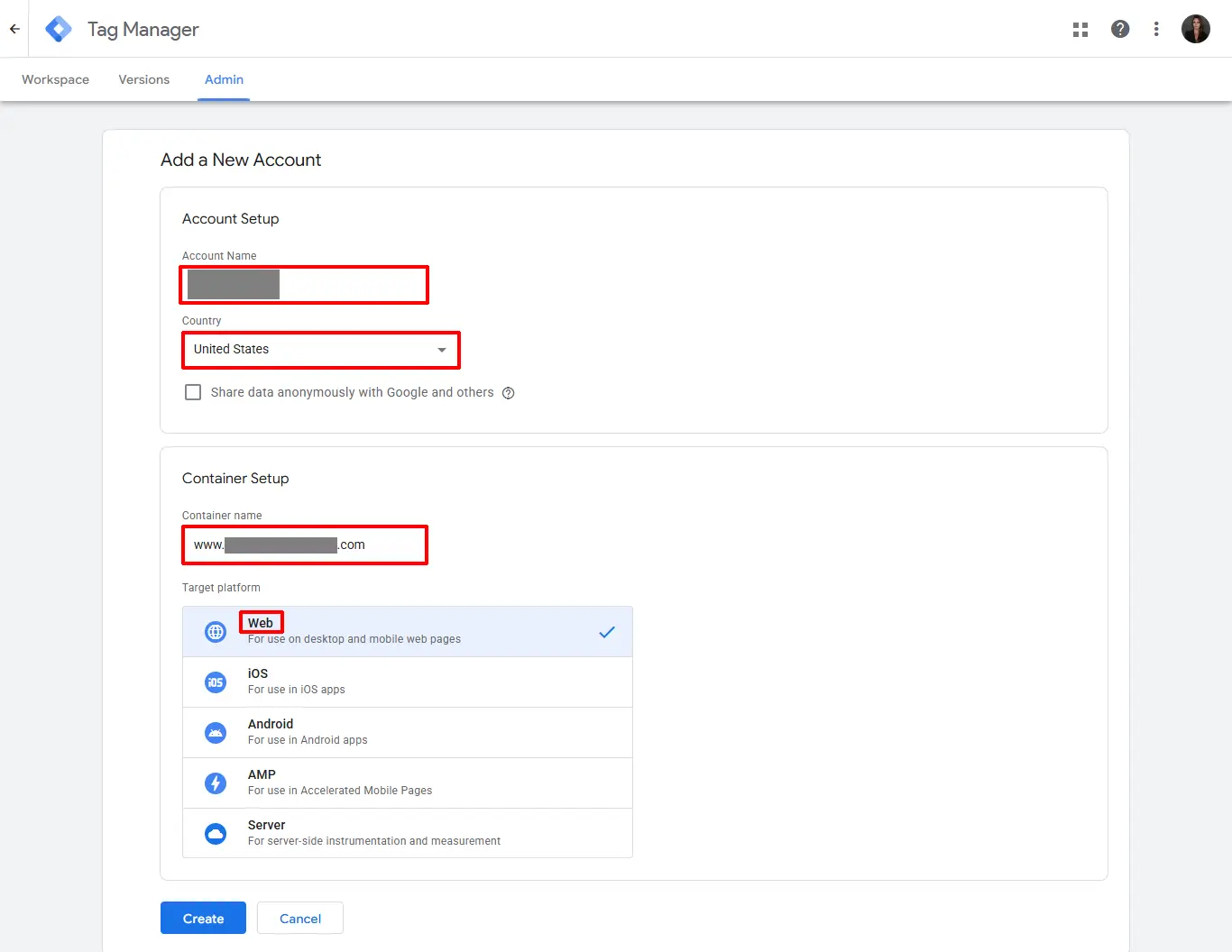Select Android as target platform
Viewport: 1232px width, 952px height.
coord(408,733)
